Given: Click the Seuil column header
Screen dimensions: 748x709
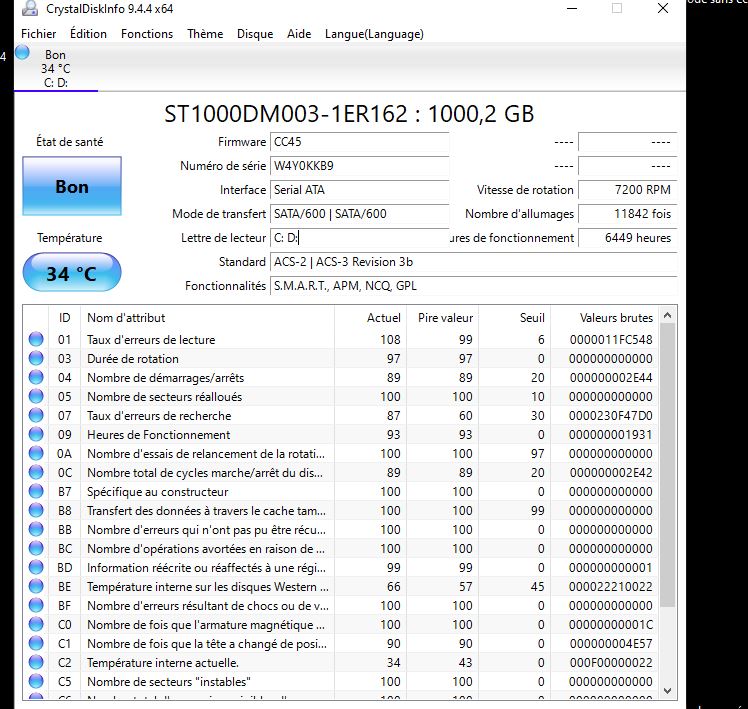Looking at the screenshot, I should [514, 318].
